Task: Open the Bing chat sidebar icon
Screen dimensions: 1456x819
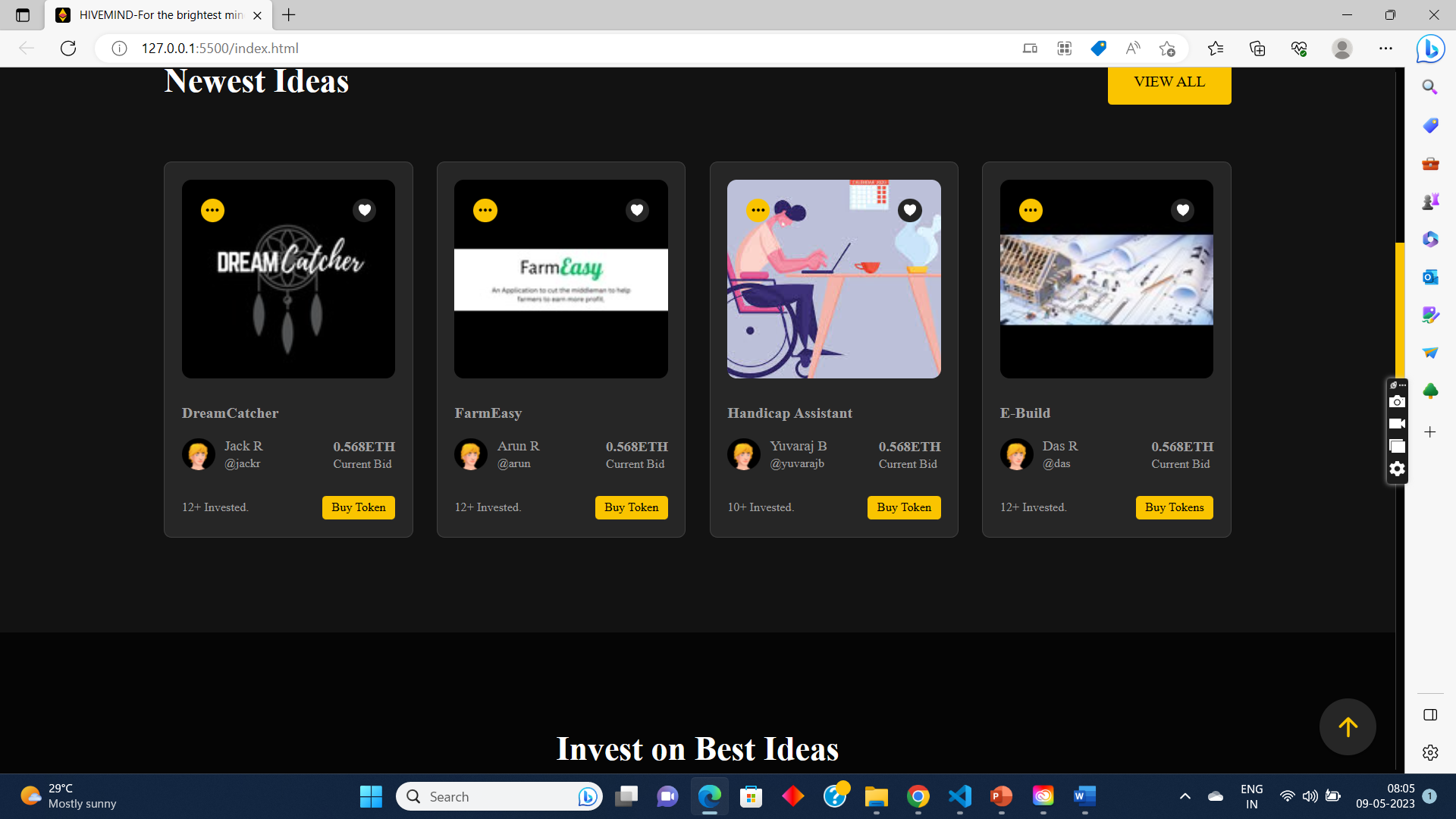Action: click(1430, 49)
